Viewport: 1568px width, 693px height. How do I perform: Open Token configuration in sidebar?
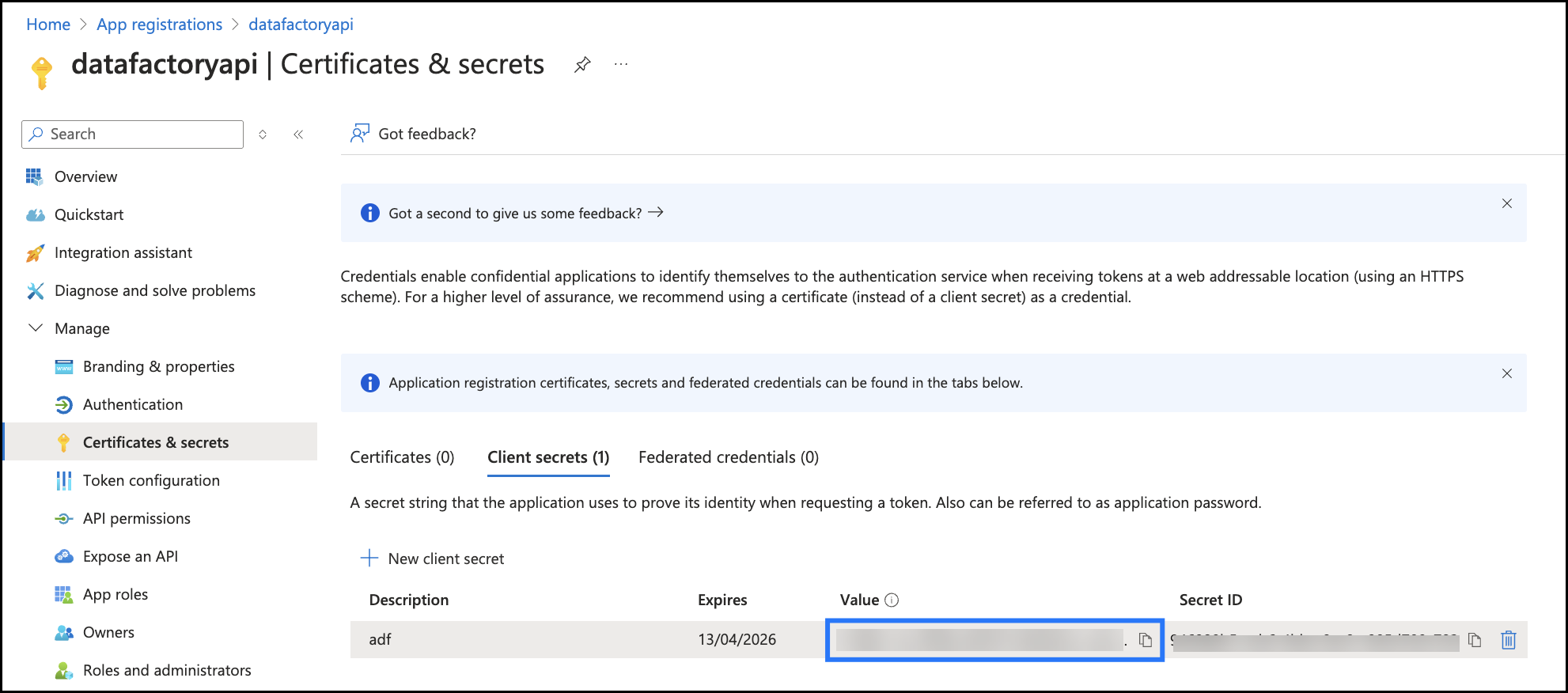151,480
